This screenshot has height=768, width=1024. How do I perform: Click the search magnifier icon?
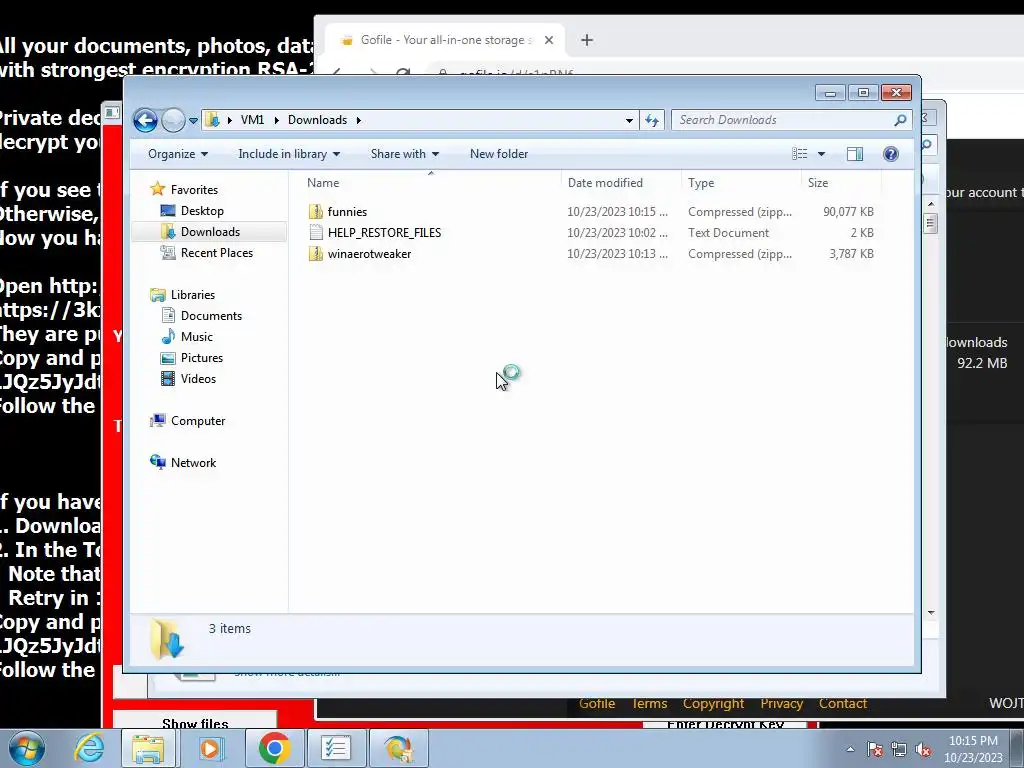[901, 120]
